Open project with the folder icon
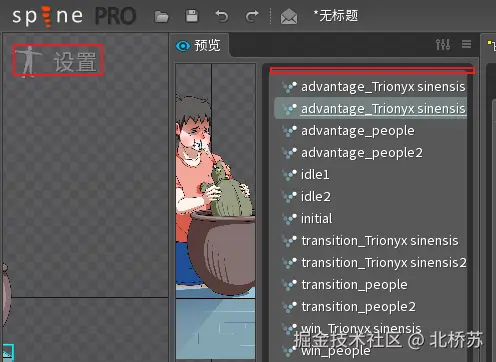 point(162,16)
